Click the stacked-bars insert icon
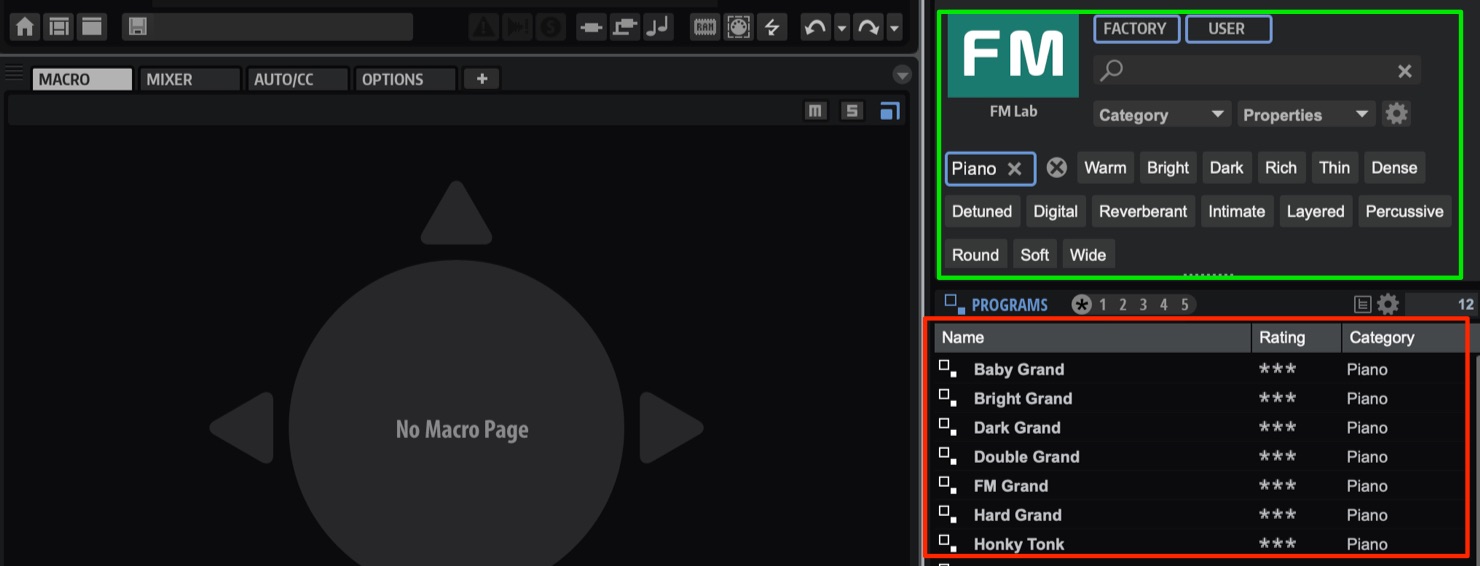This screenshot has height=566, width=1480. 625,27
